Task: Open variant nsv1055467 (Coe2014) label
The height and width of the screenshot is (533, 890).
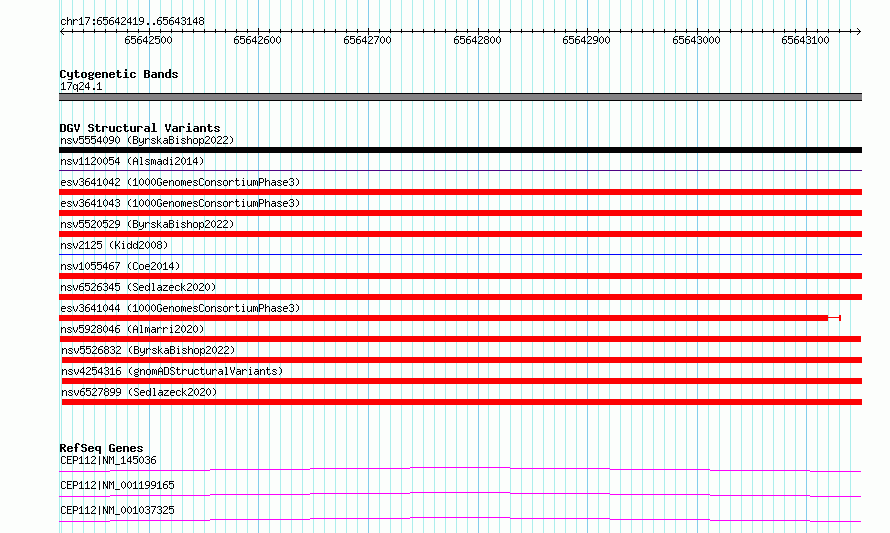Action: pos(120,266)
